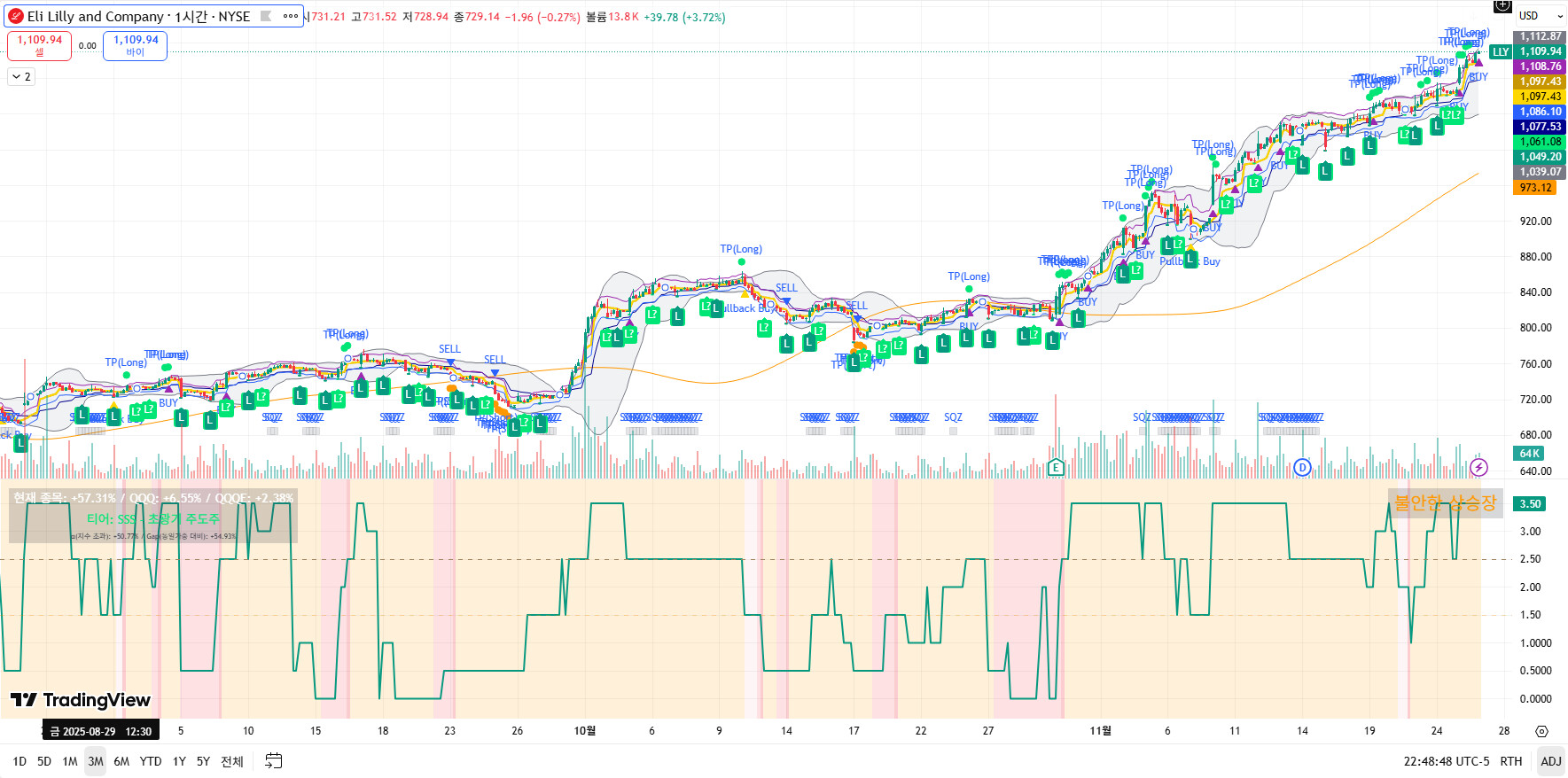The width and height of the screenshot is (1568, 778).
Task: Click the purple 1,108.76 price label
Action: [1541, 66]
